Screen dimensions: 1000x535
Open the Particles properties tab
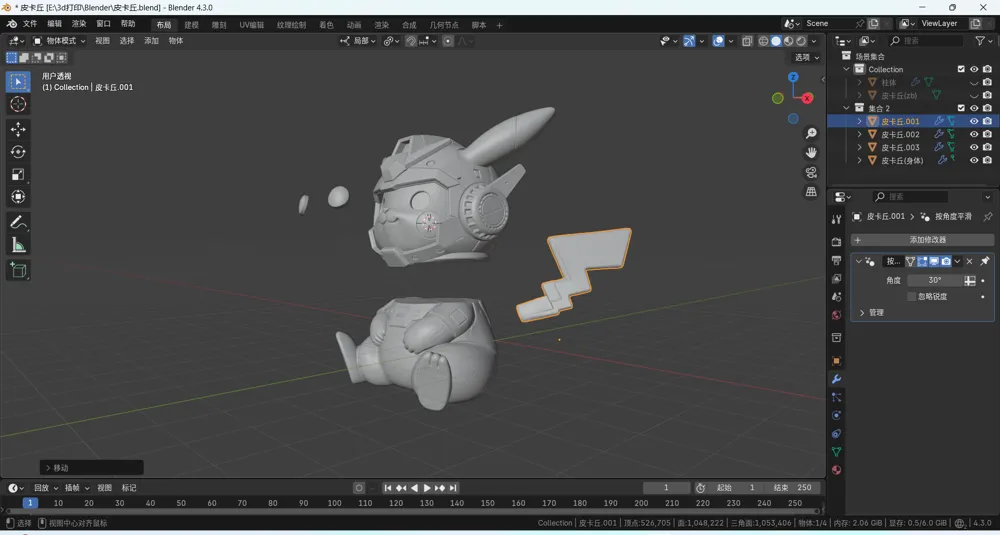coord(836,397)
